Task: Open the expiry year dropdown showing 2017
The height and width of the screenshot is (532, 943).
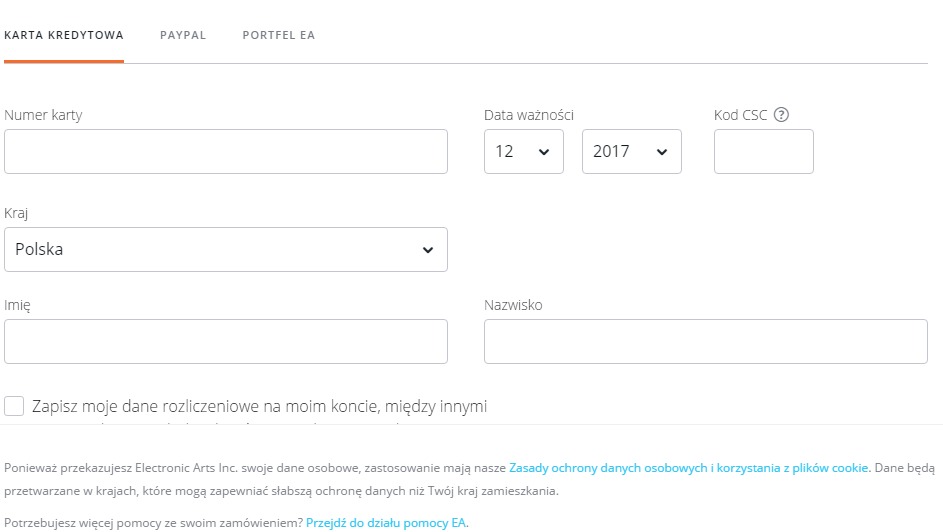Action: pyautogui.click(x=631, y=152)
